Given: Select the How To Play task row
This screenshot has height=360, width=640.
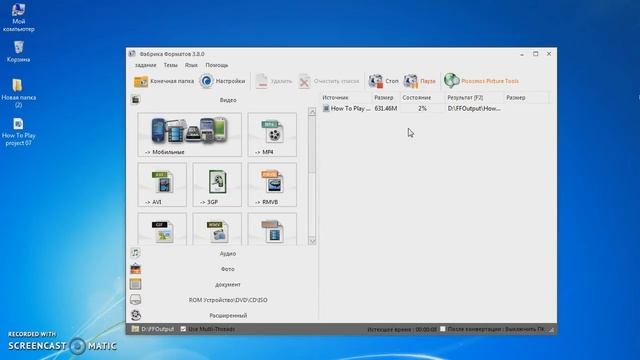Looking at the screenshot, I should [x=434, y=109].
